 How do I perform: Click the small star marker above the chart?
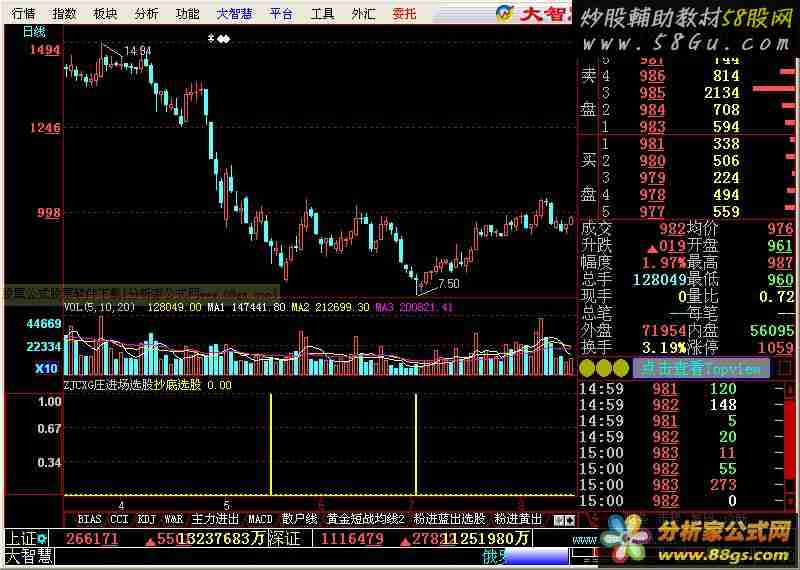(x=212, y=38)
